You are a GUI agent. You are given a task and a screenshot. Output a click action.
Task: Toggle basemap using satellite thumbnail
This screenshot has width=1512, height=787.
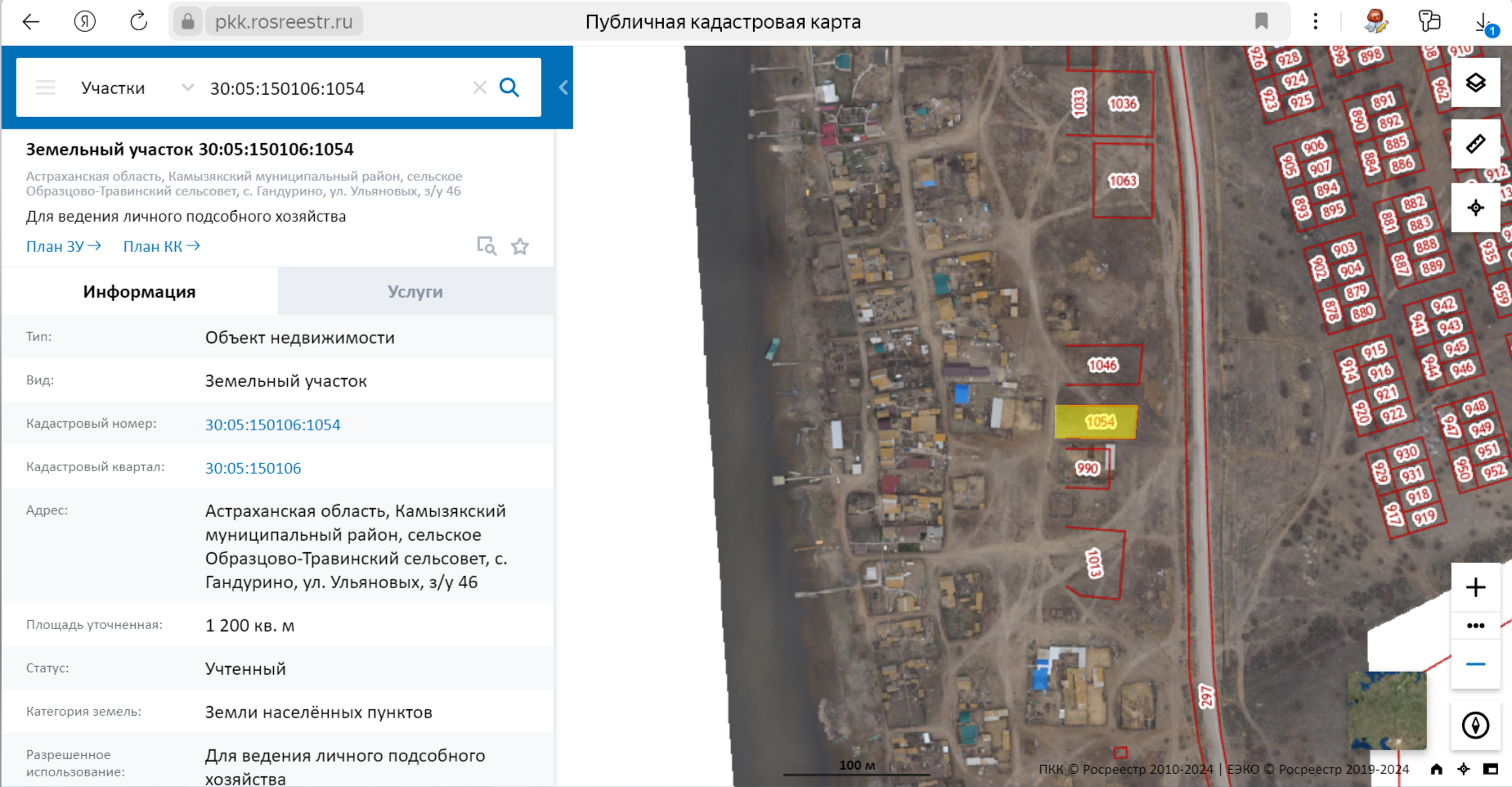1387,710
